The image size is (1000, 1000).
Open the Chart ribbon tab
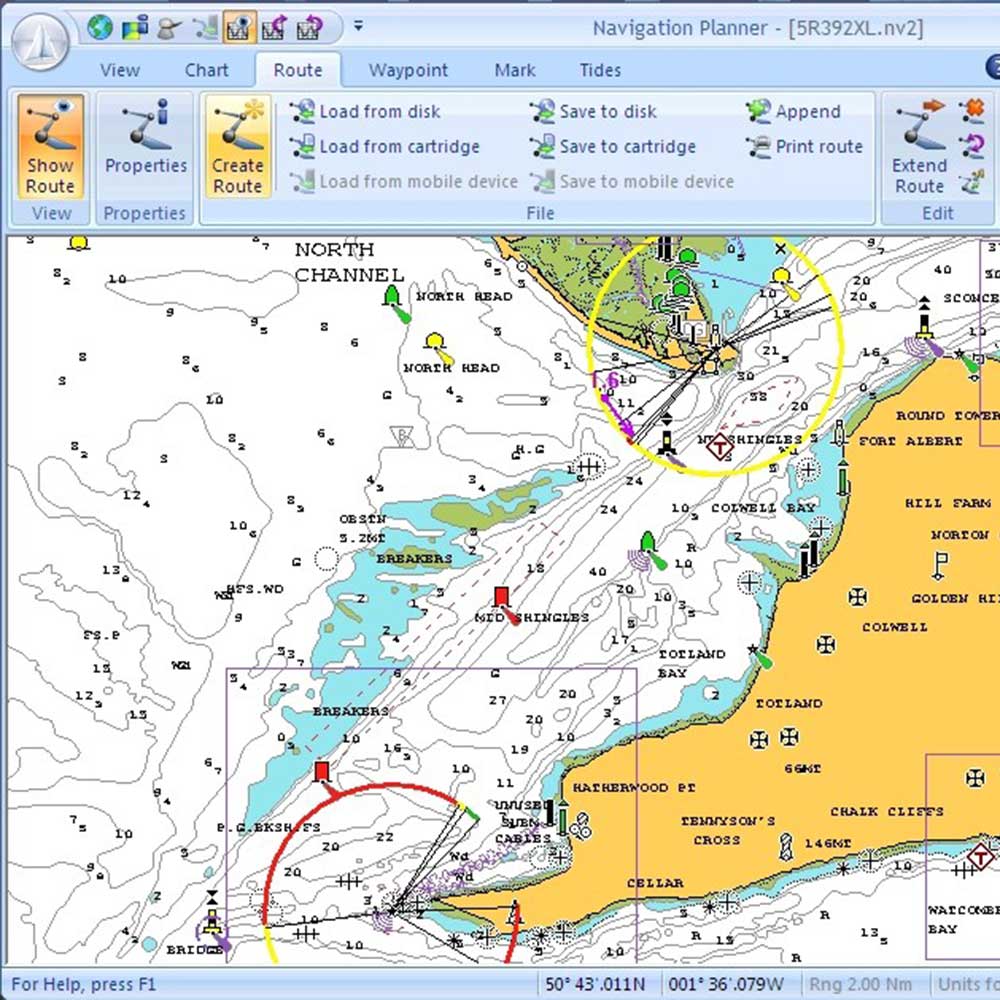pyautogui.click(x=207, y=70)
